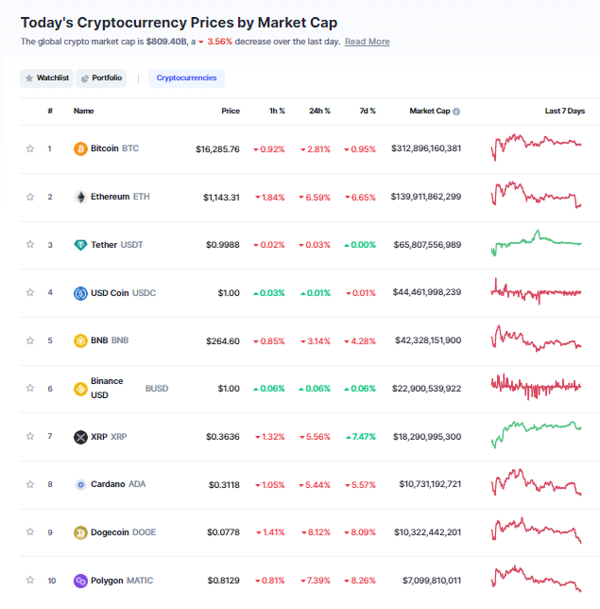This screenshot has height=609, width=600.
Task: Toggle the Cardano watchlist star
Action: tap(30, 484)
